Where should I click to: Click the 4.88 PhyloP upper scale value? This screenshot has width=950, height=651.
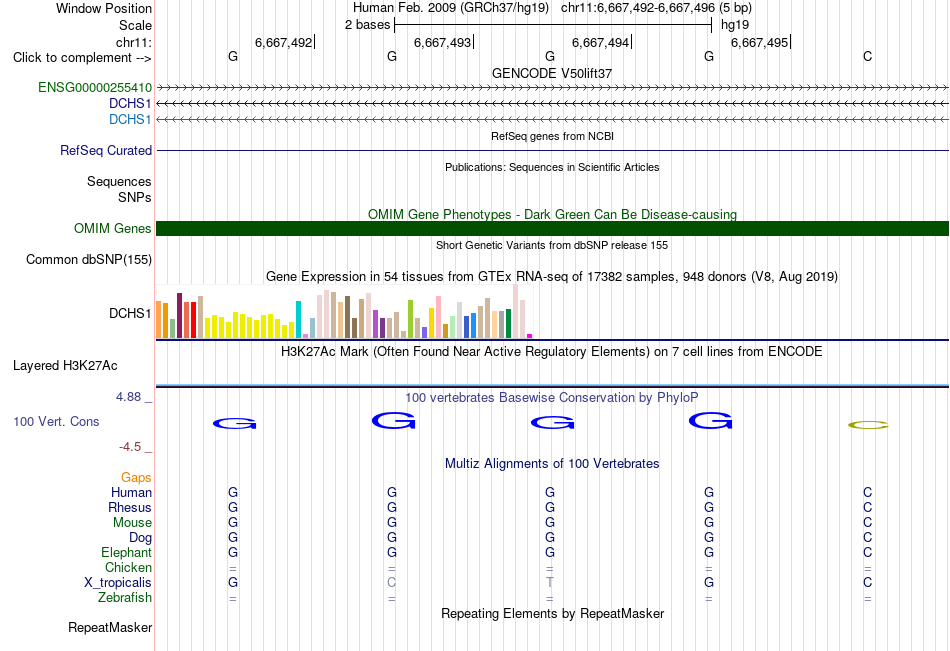tap(128, 397)
